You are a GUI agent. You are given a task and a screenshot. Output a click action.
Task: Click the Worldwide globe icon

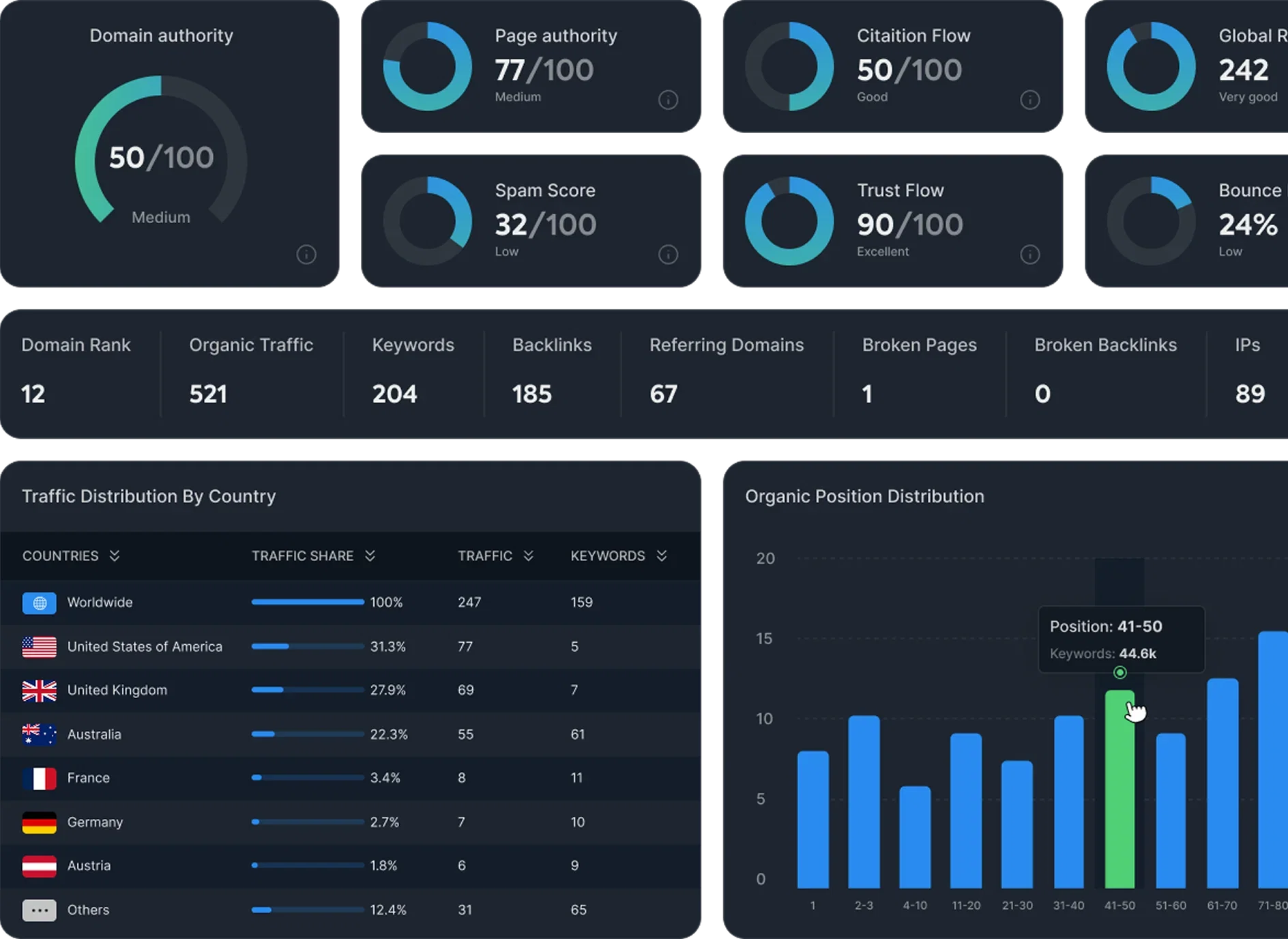click(x=40, y=603)
